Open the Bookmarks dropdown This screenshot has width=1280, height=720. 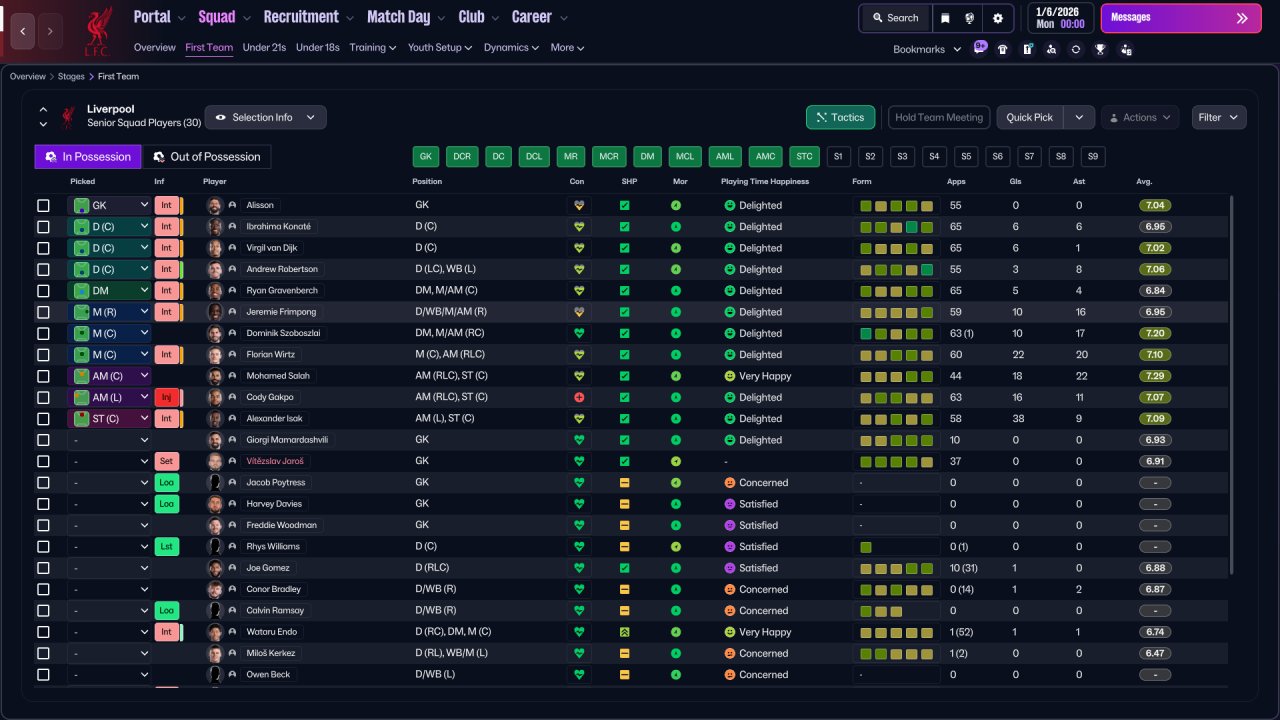click(x=927, y=49)
